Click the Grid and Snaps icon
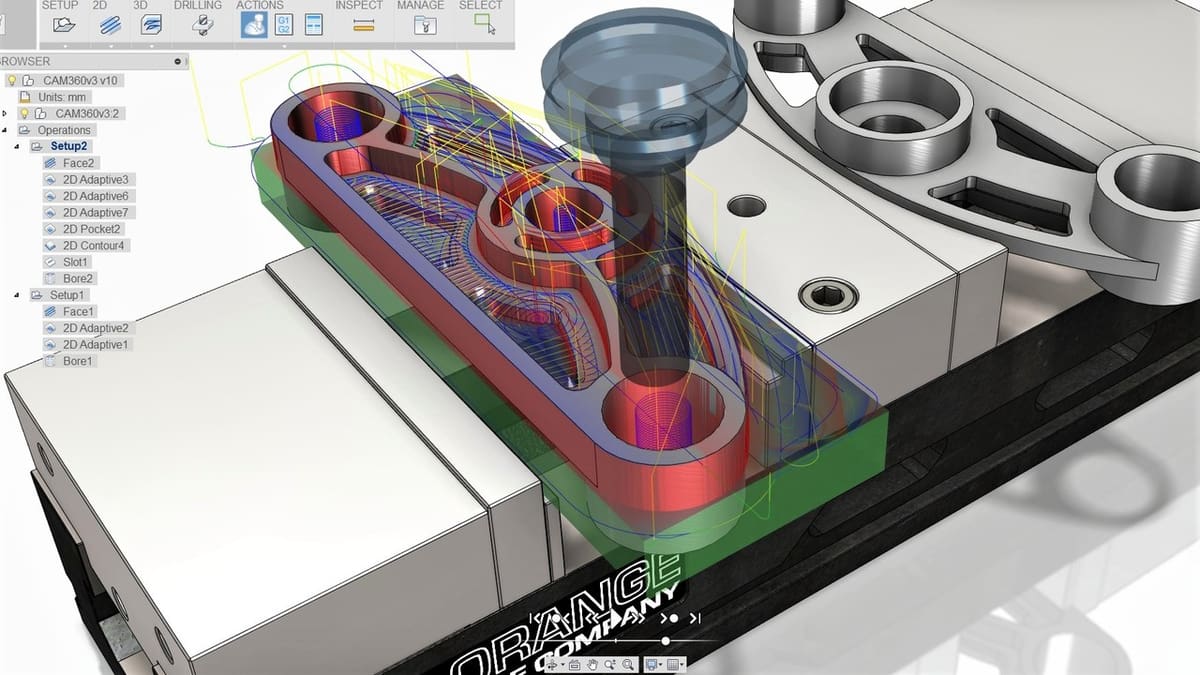 [672, 665]
